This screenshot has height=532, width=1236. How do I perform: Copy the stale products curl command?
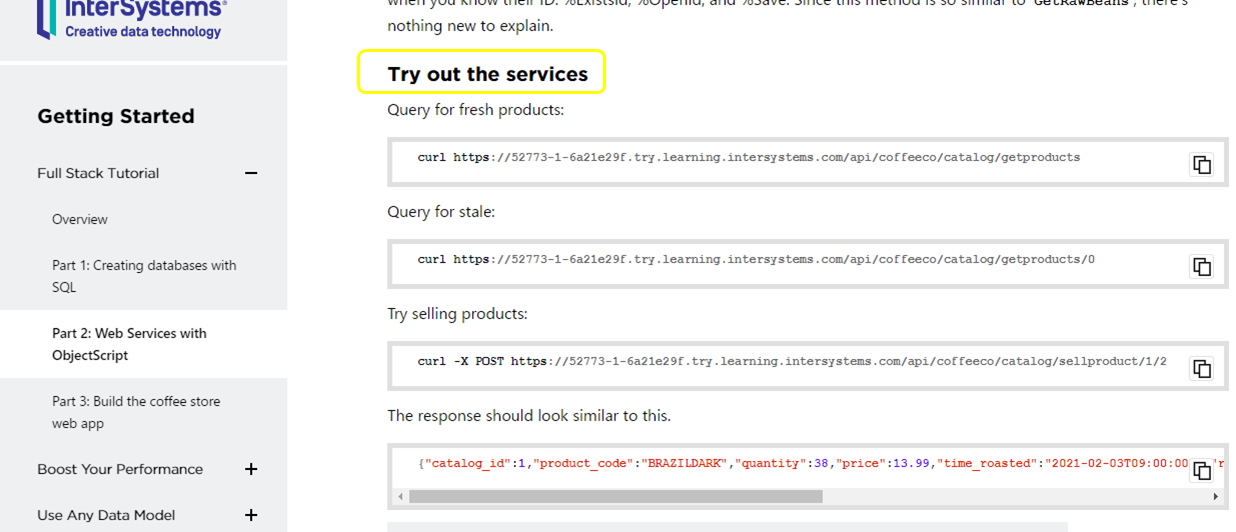point(1201,267)
